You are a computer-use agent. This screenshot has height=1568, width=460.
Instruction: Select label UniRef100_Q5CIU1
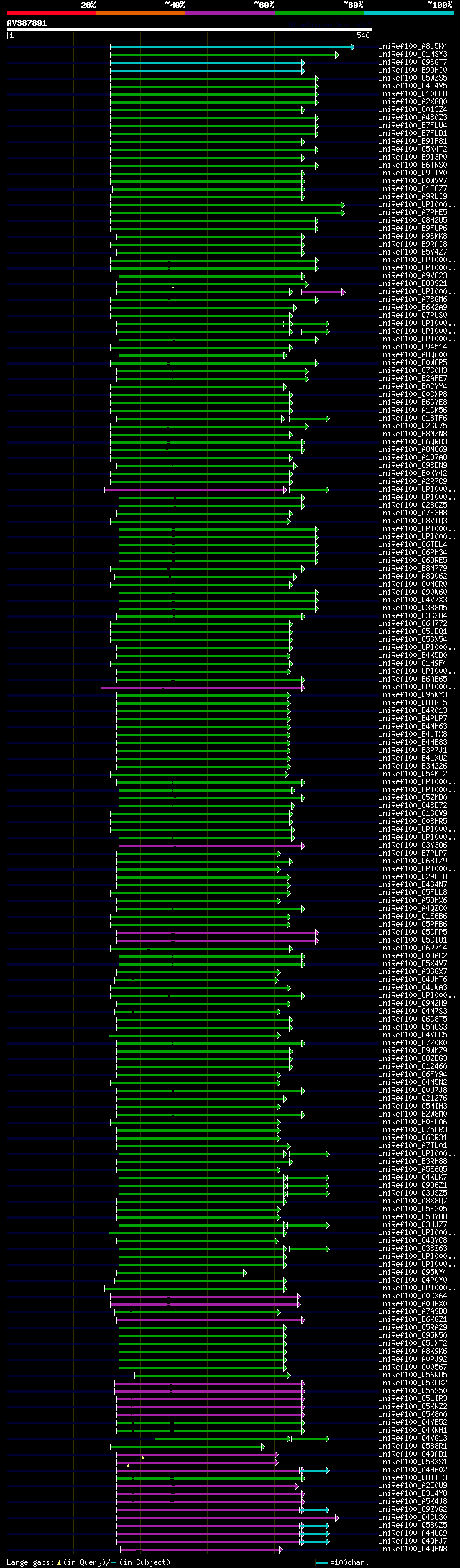click(413, 940)
